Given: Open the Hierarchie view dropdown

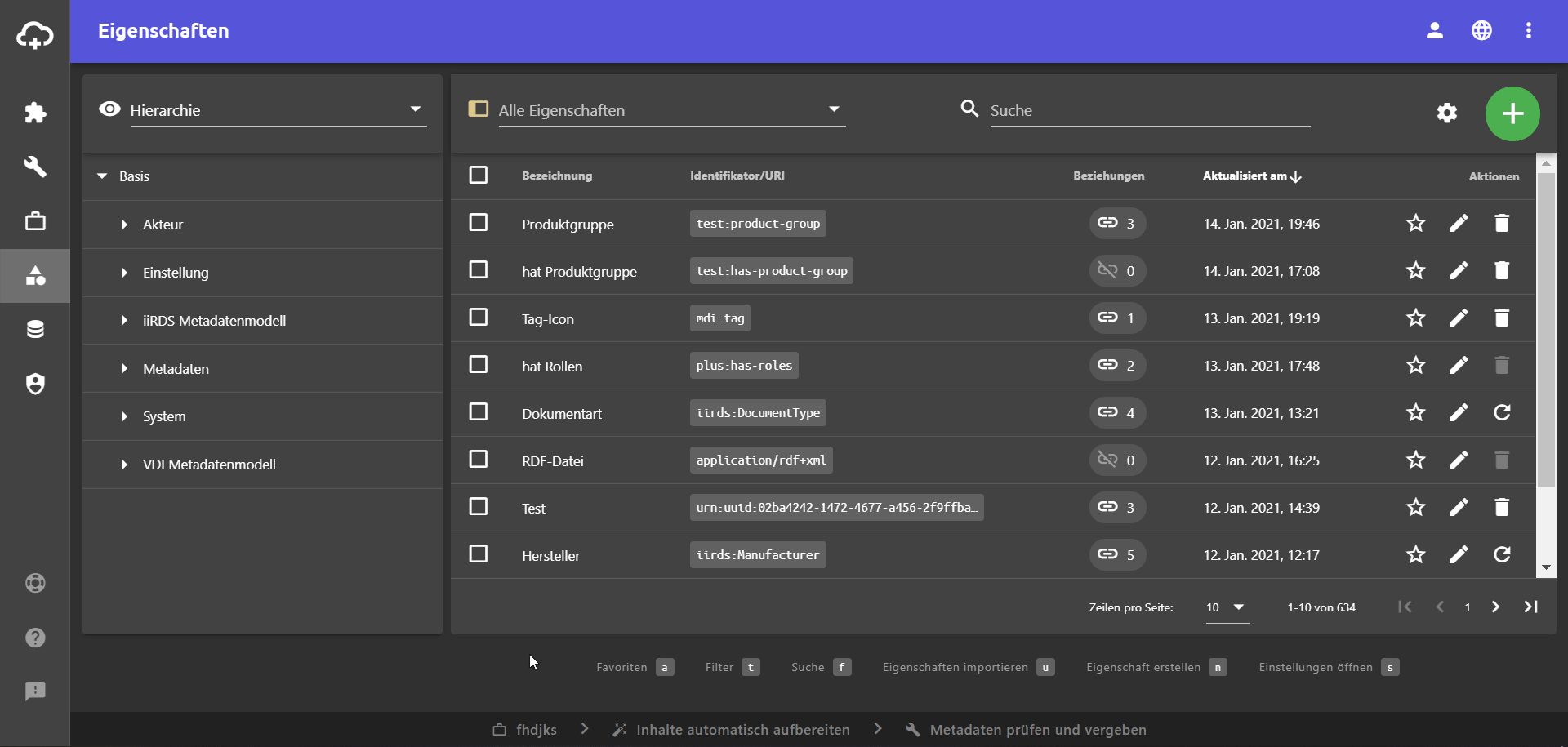Looking at the screenshot, I should click(278, 110).
